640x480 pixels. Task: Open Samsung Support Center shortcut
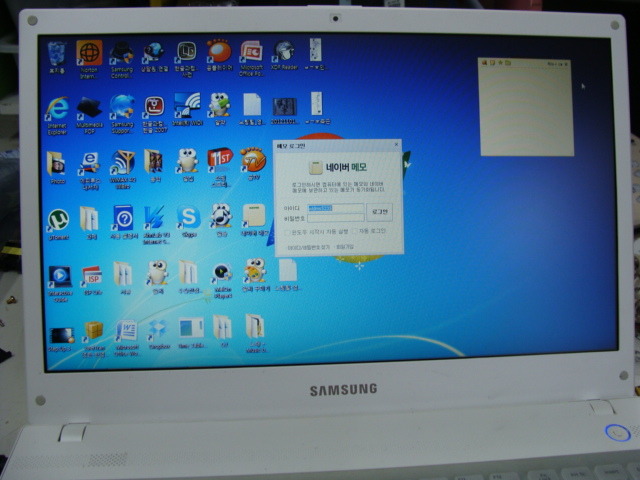(x=122, y=114)
